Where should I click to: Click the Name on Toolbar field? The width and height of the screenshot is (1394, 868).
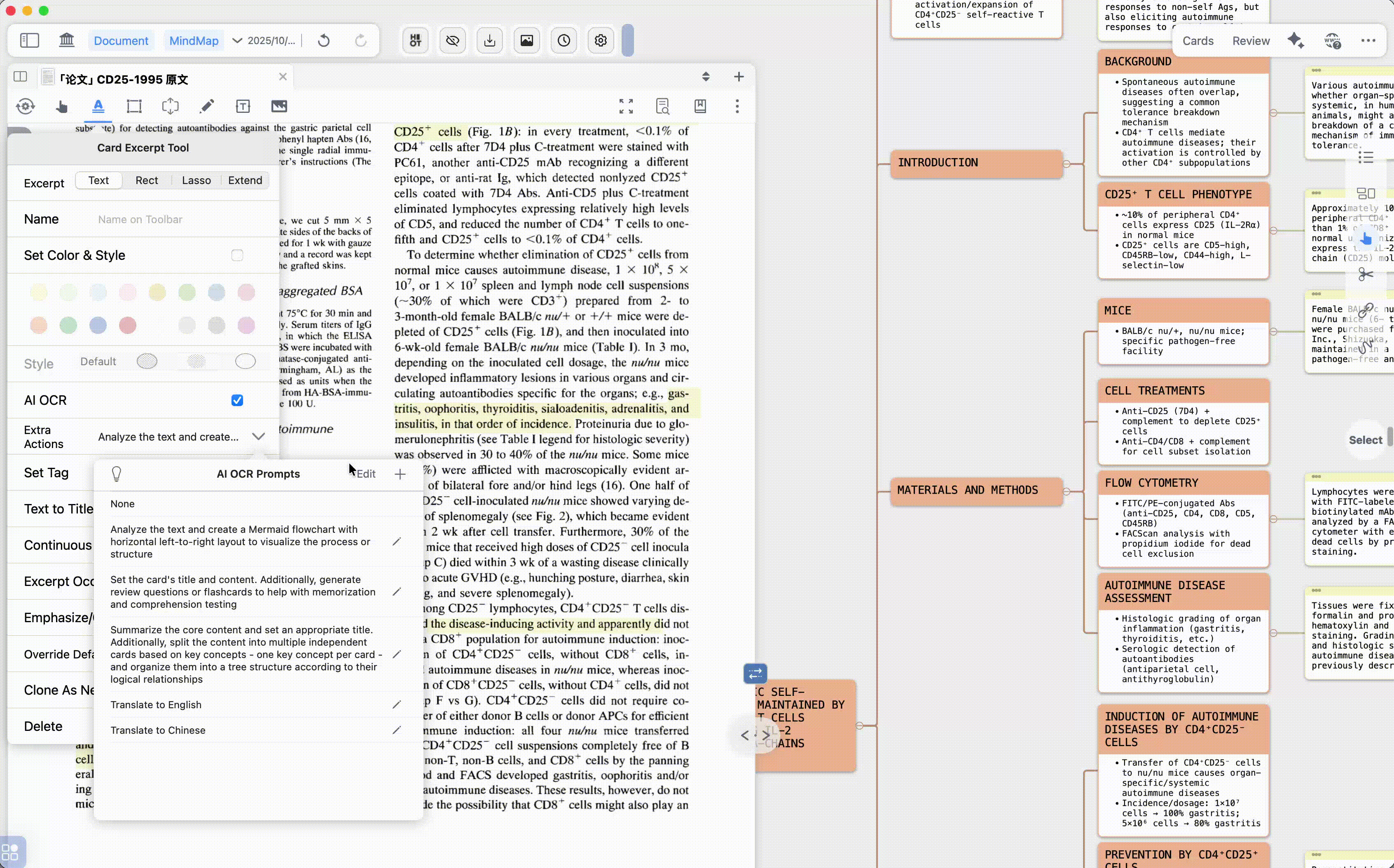172,219
